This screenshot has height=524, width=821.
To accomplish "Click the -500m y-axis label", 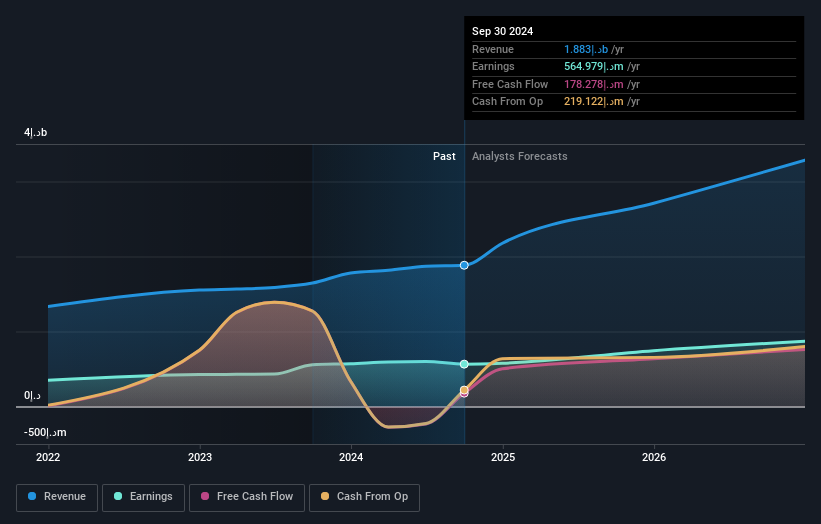I will [46, 433].
